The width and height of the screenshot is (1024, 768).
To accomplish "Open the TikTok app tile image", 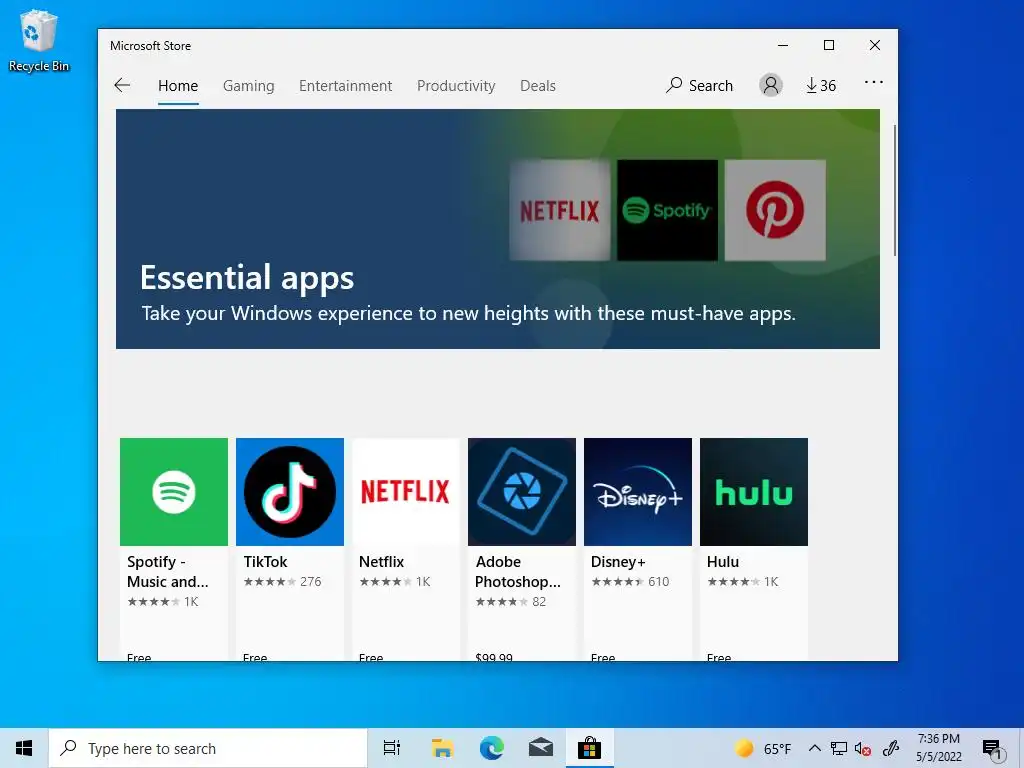I will point(290,492).
